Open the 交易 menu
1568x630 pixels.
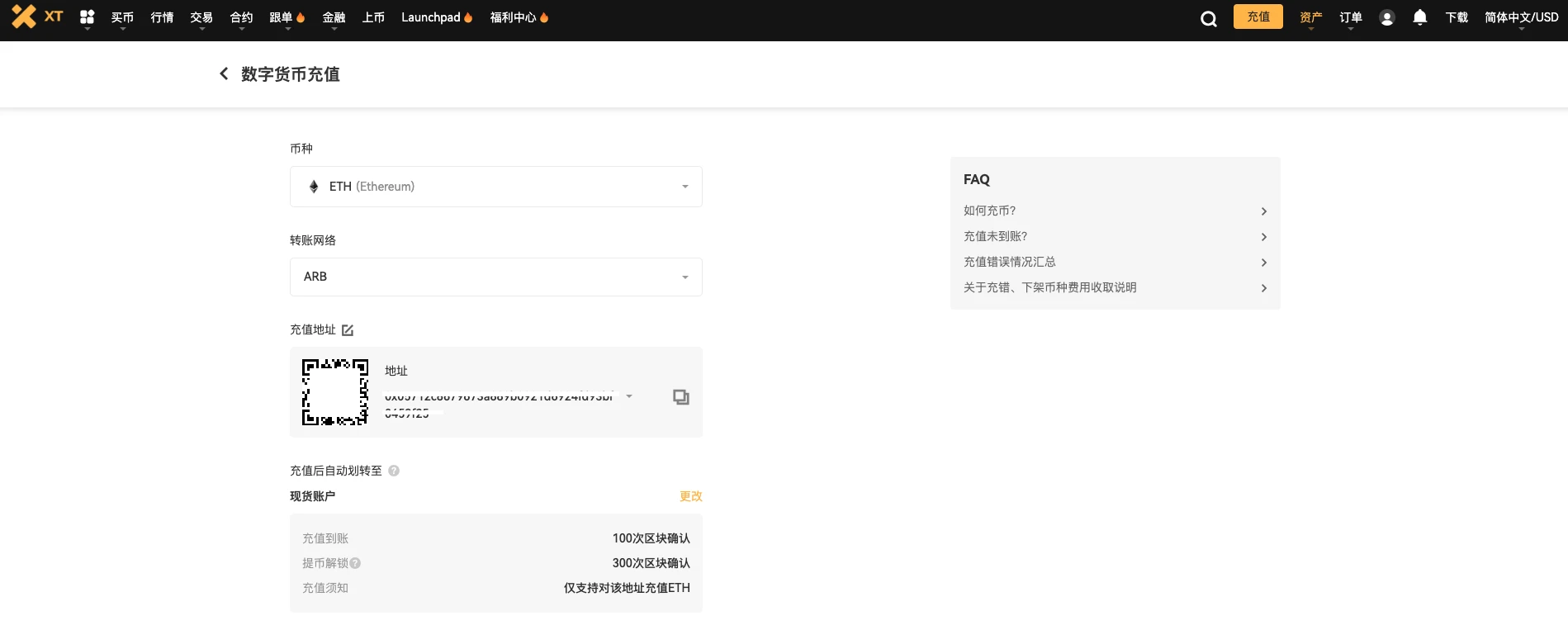click(201, 17)
